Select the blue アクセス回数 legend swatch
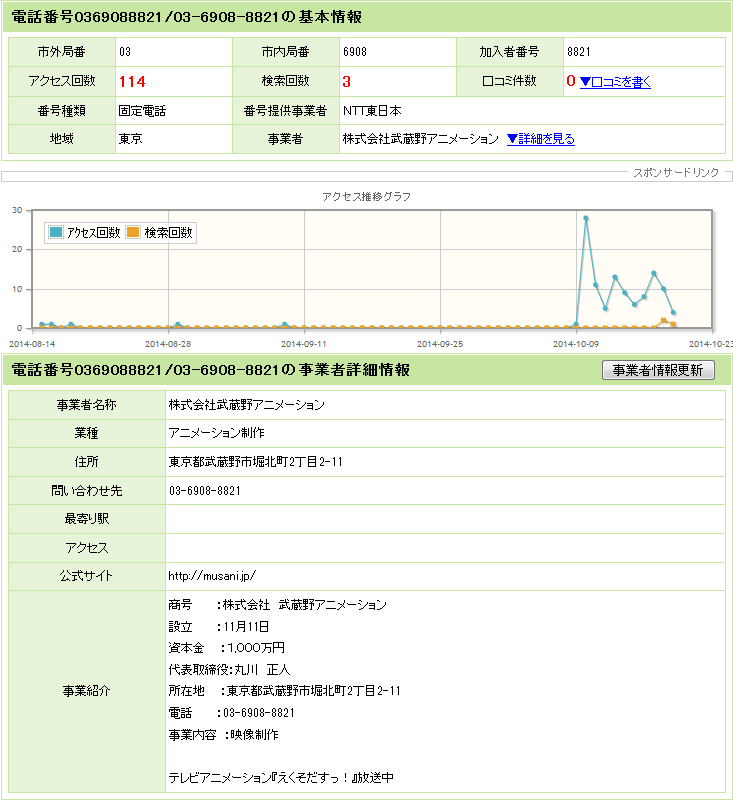This screenshot has width=733, height=805. tap(55, 233)
